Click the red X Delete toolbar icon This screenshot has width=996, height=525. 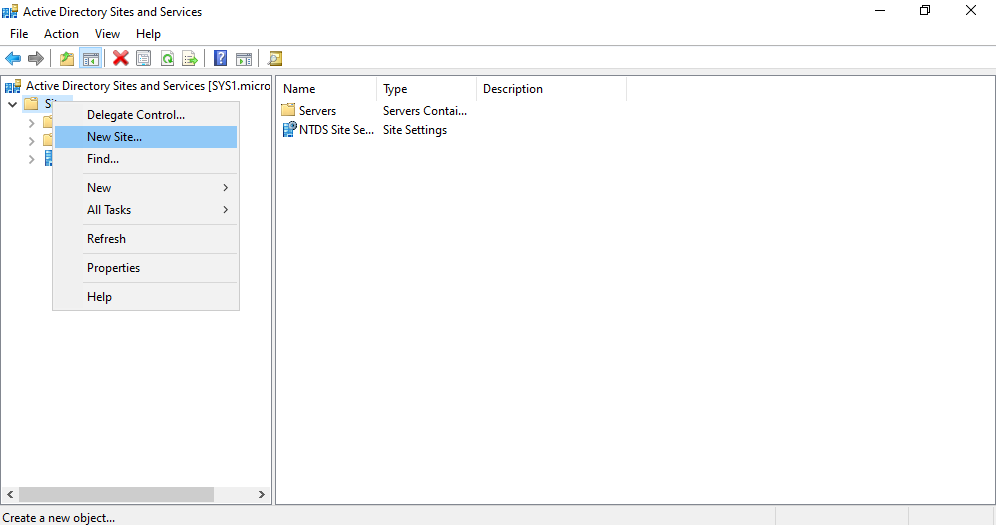120,58
